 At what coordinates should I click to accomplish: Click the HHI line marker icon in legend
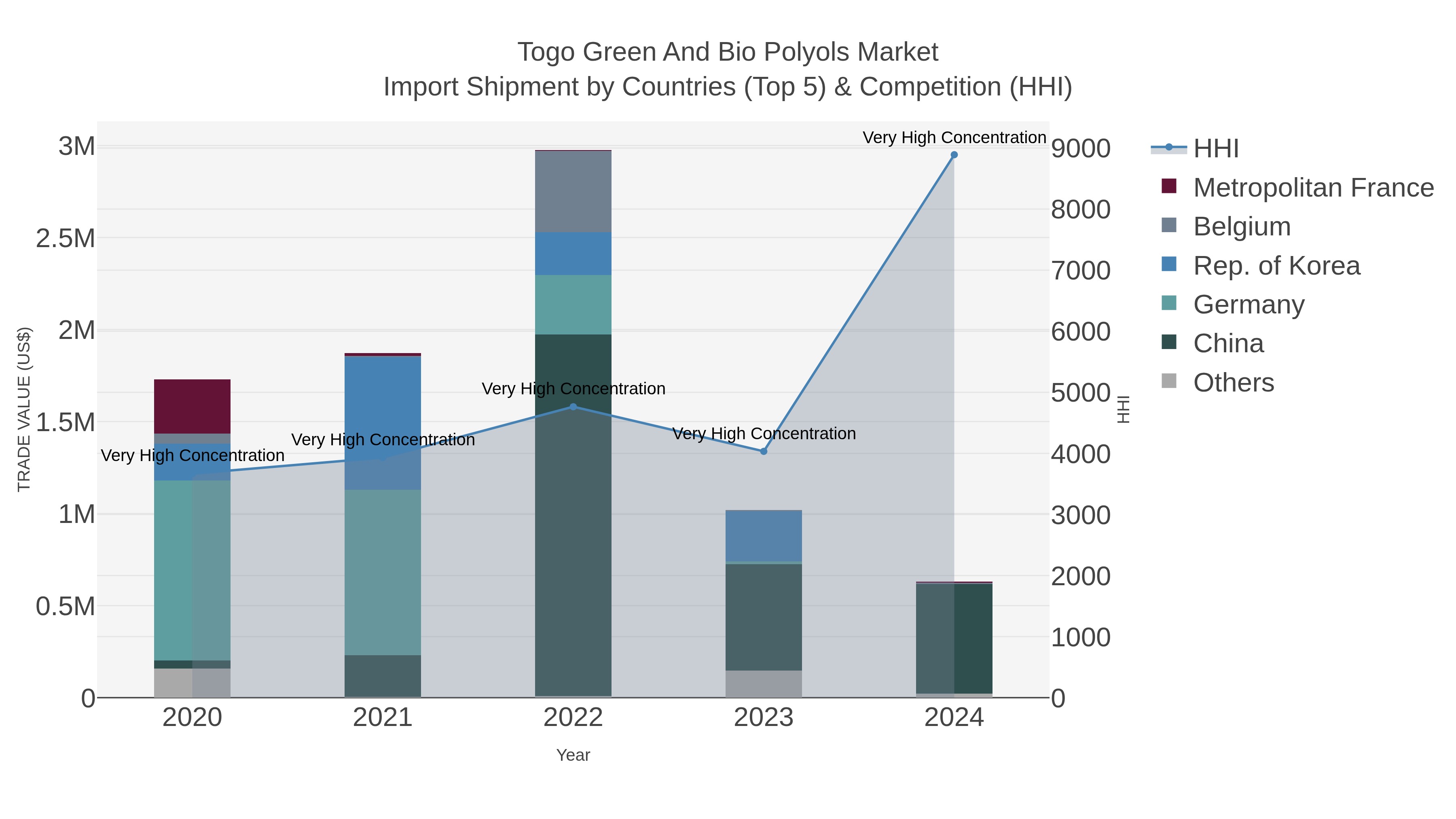(1169, 148)
